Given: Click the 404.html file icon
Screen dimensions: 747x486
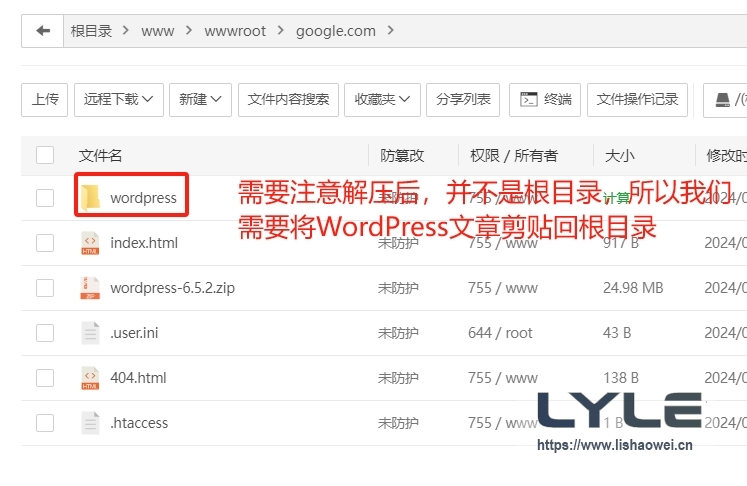Looking at the screenshot, I should point(90,378).
